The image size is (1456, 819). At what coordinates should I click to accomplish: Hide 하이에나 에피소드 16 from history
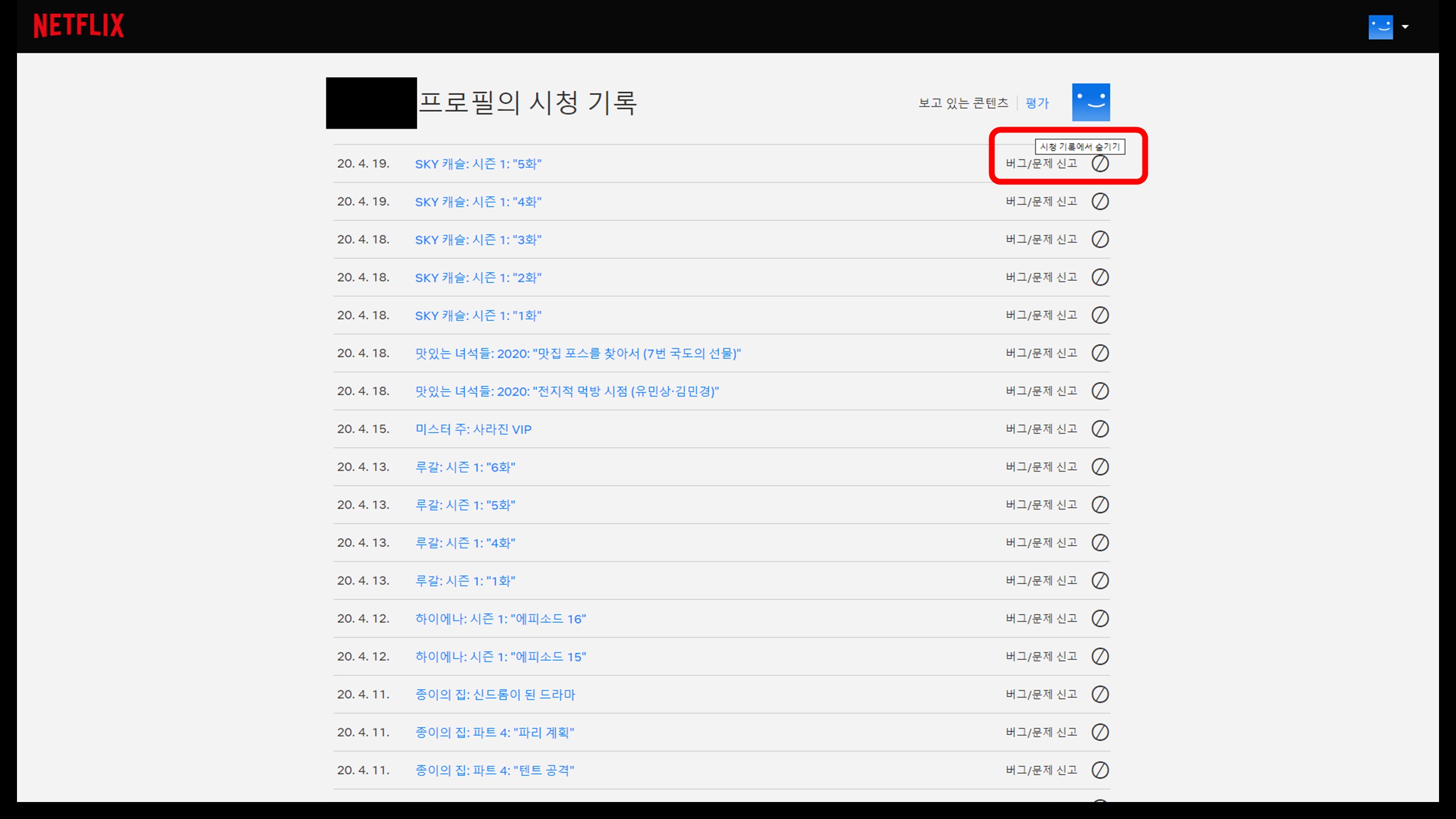pos(1099,618)
